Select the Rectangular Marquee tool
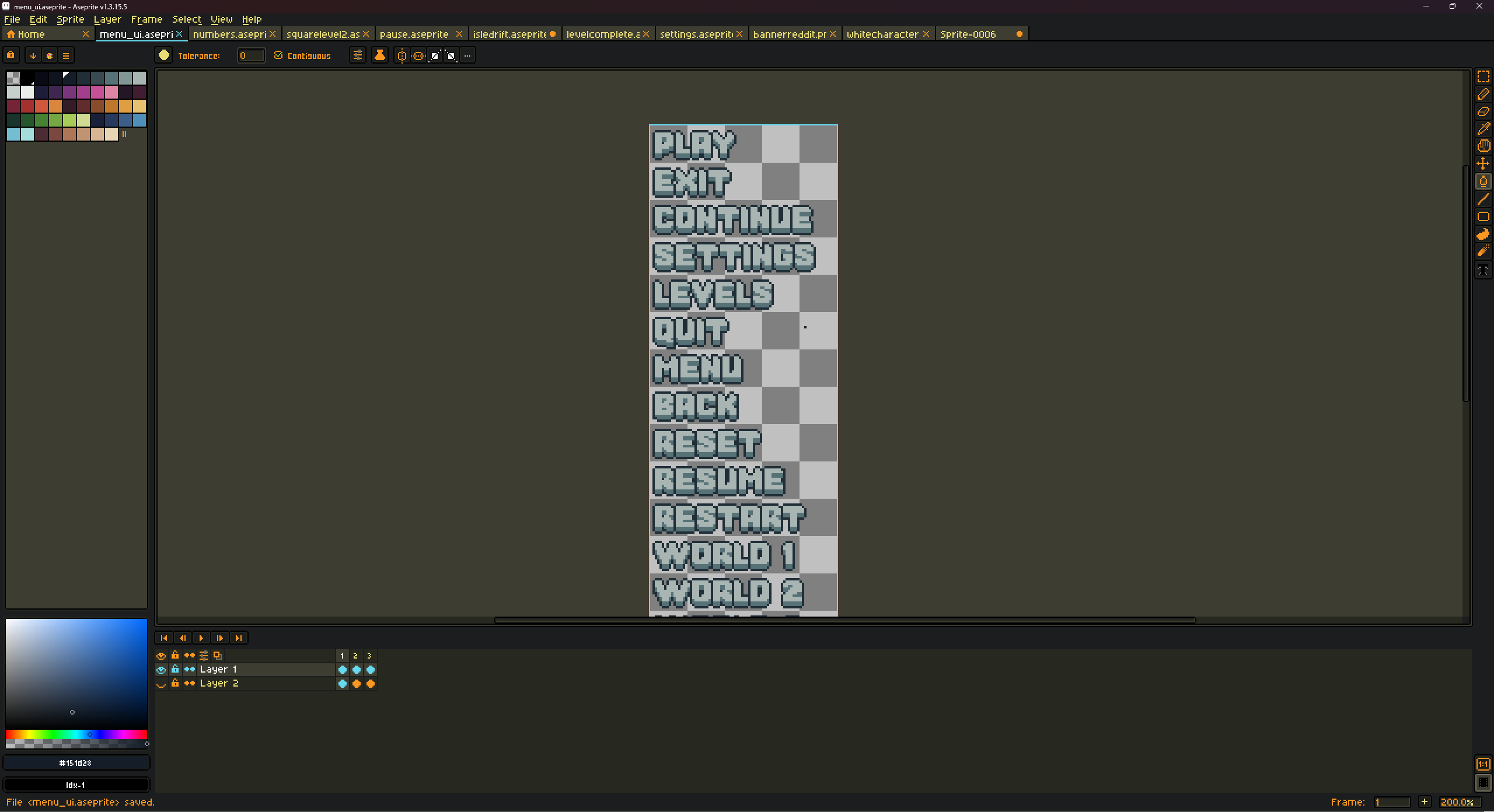Viewport: 1494px width, 812px height. (1483, 76)
